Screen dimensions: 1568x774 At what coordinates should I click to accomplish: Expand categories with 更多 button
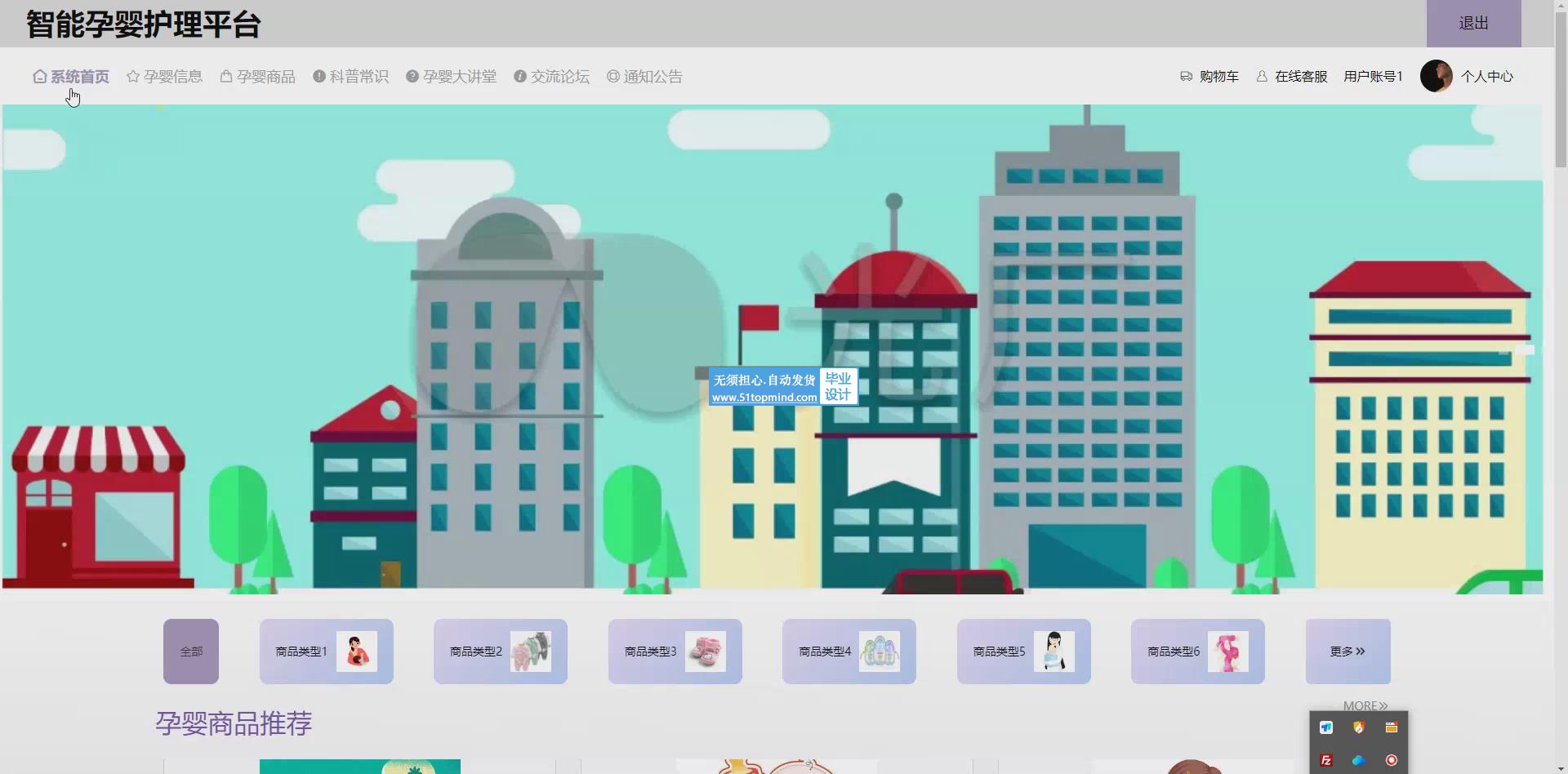1347,652
